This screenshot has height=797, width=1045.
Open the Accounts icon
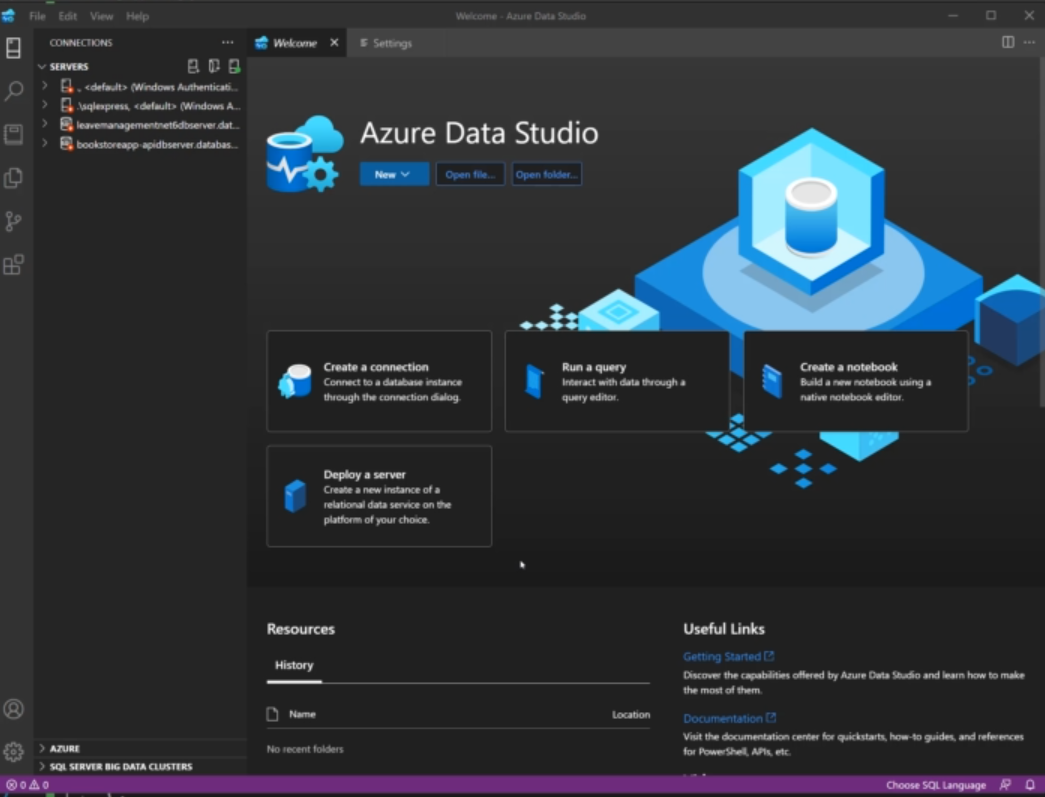tap(13, 709)
